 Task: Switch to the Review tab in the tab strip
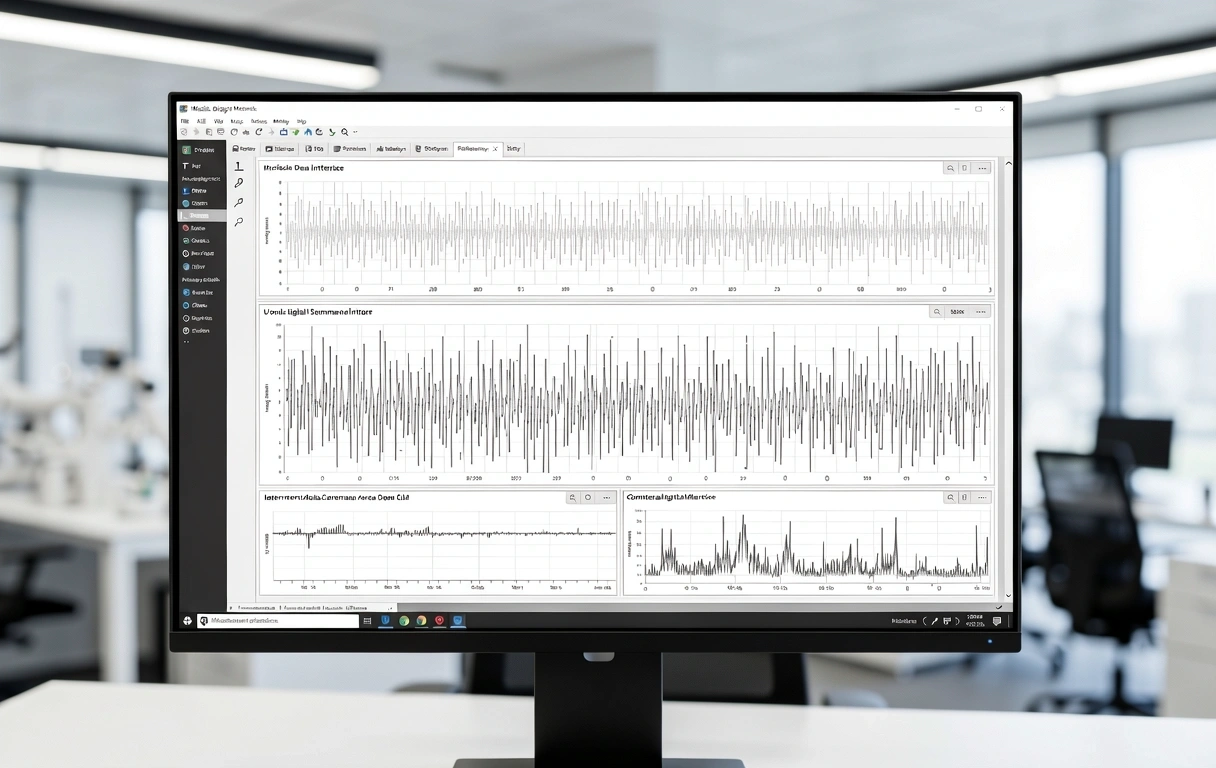[243, 148]
